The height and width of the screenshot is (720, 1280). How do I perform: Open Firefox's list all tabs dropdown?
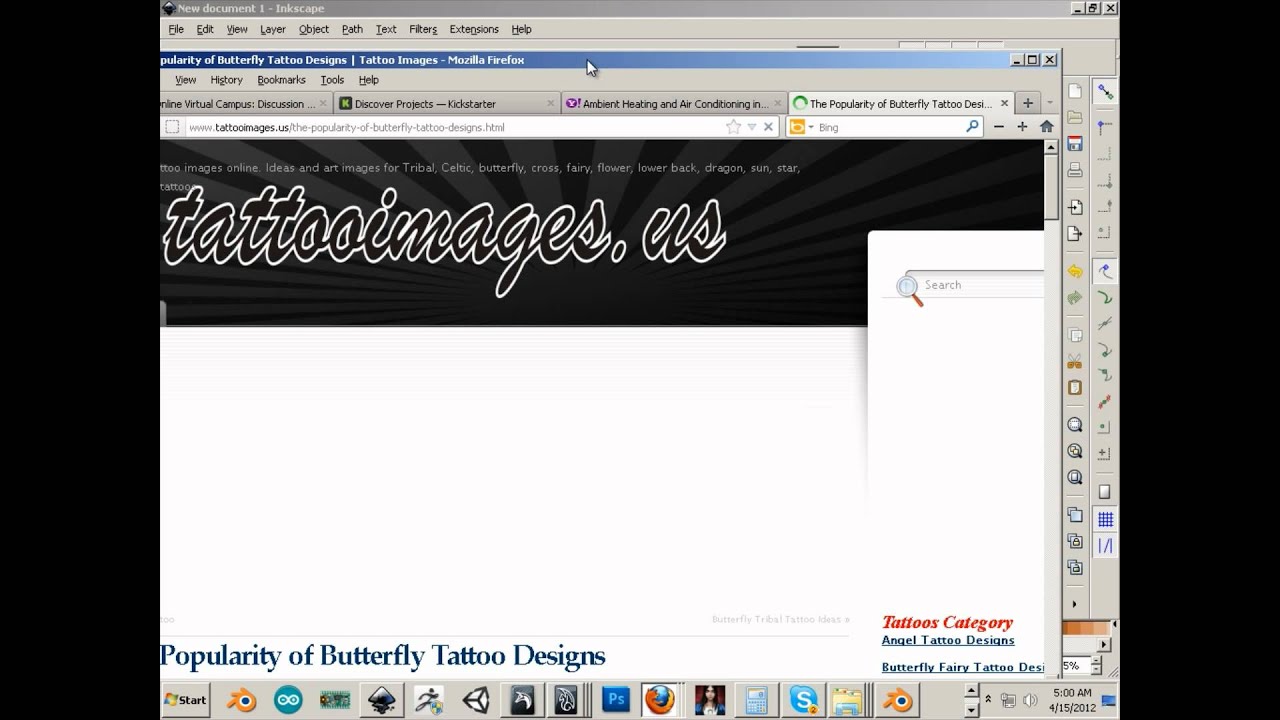[x=1049, y=103]
